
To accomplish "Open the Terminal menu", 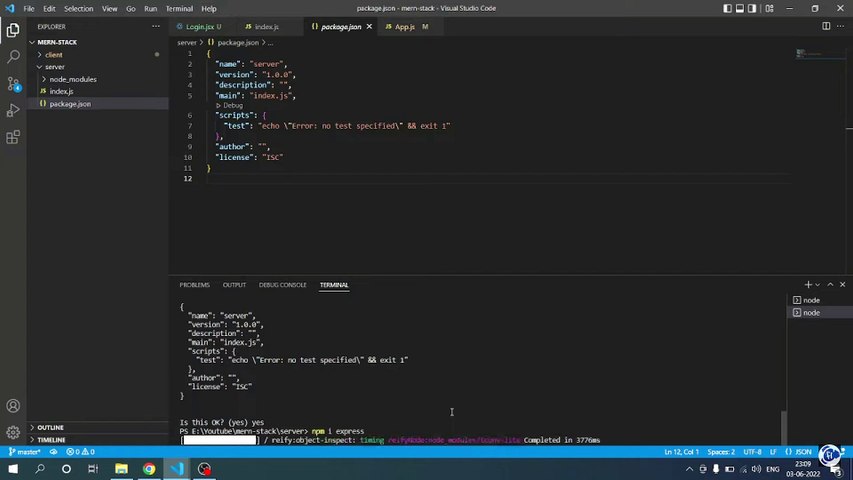I will pos(179,9).
